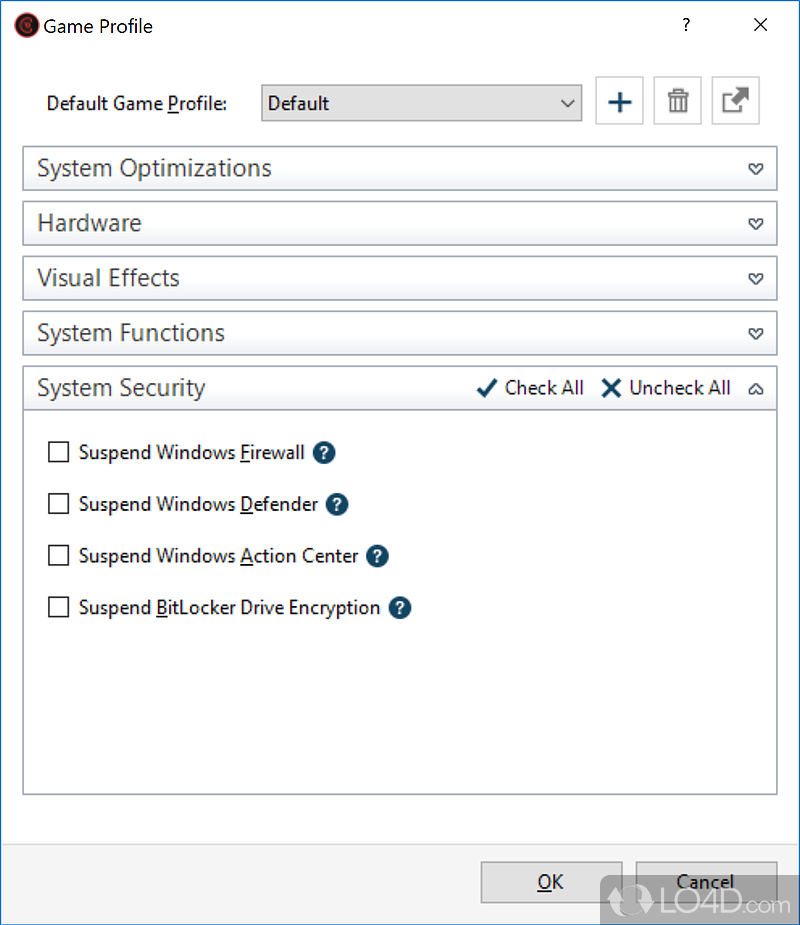Open help icon for Suspend Windows Firewall
Viewport: 800px width, 925px height.
pyautogui.click(x=324, y=453)
